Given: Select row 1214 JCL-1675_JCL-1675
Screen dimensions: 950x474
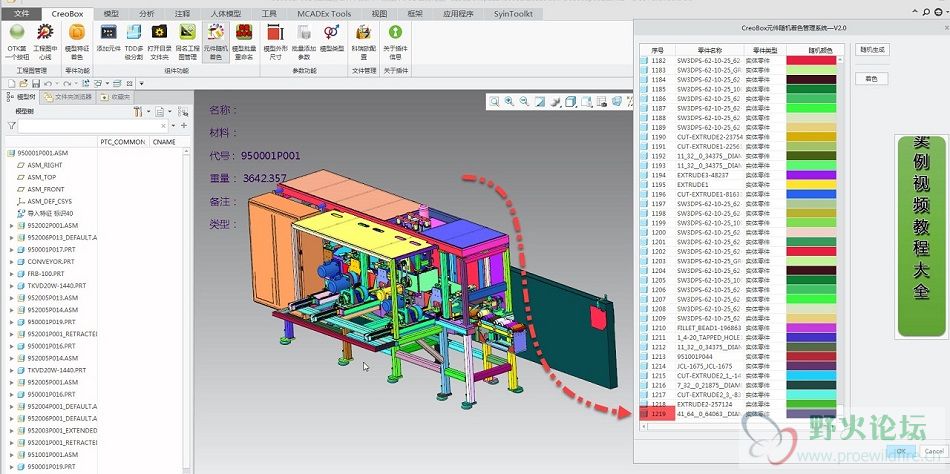Looking at the screenshot, I should 738,366.
